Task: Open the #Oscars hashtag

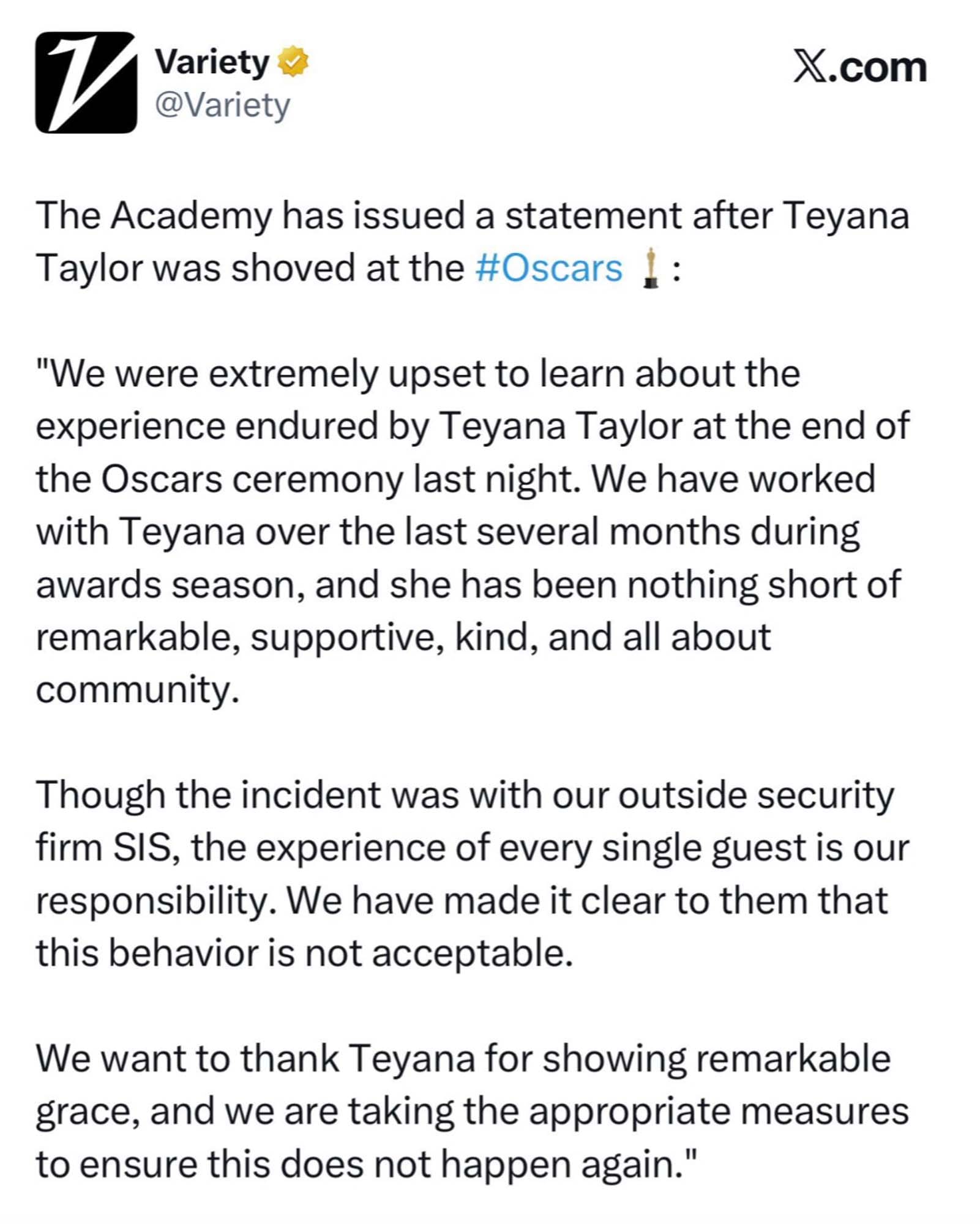Action: [x=548, y=268]
